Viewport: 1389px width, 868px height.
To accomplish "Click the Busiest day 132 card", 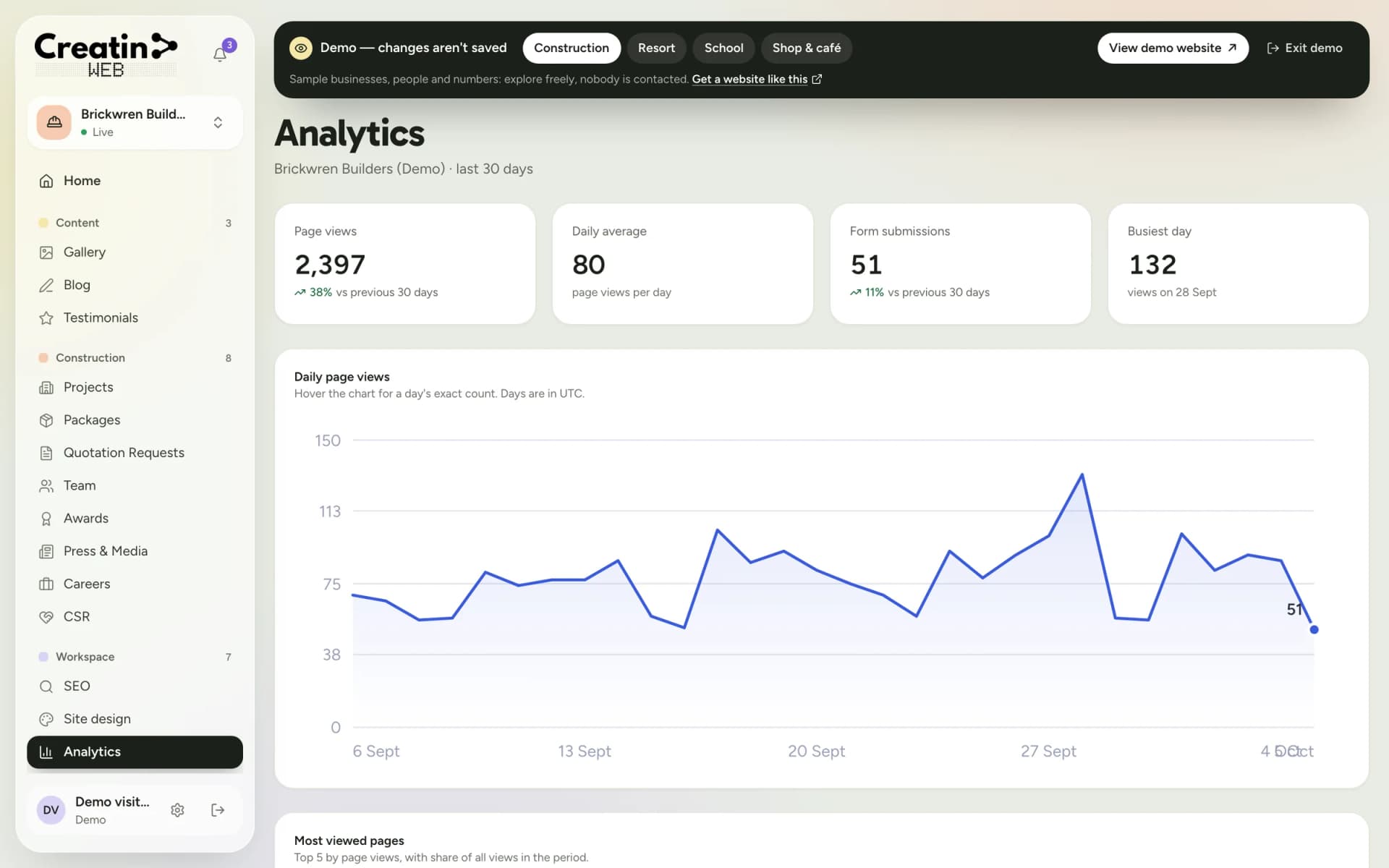I will click(x=1238, y=263).
